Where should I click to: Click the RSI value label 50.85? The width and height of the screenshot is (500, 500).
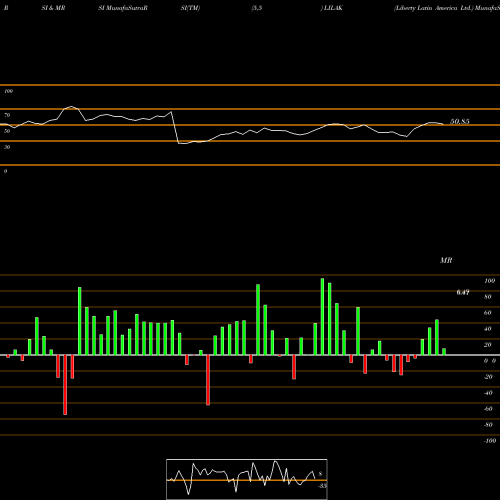coord(460,121)
